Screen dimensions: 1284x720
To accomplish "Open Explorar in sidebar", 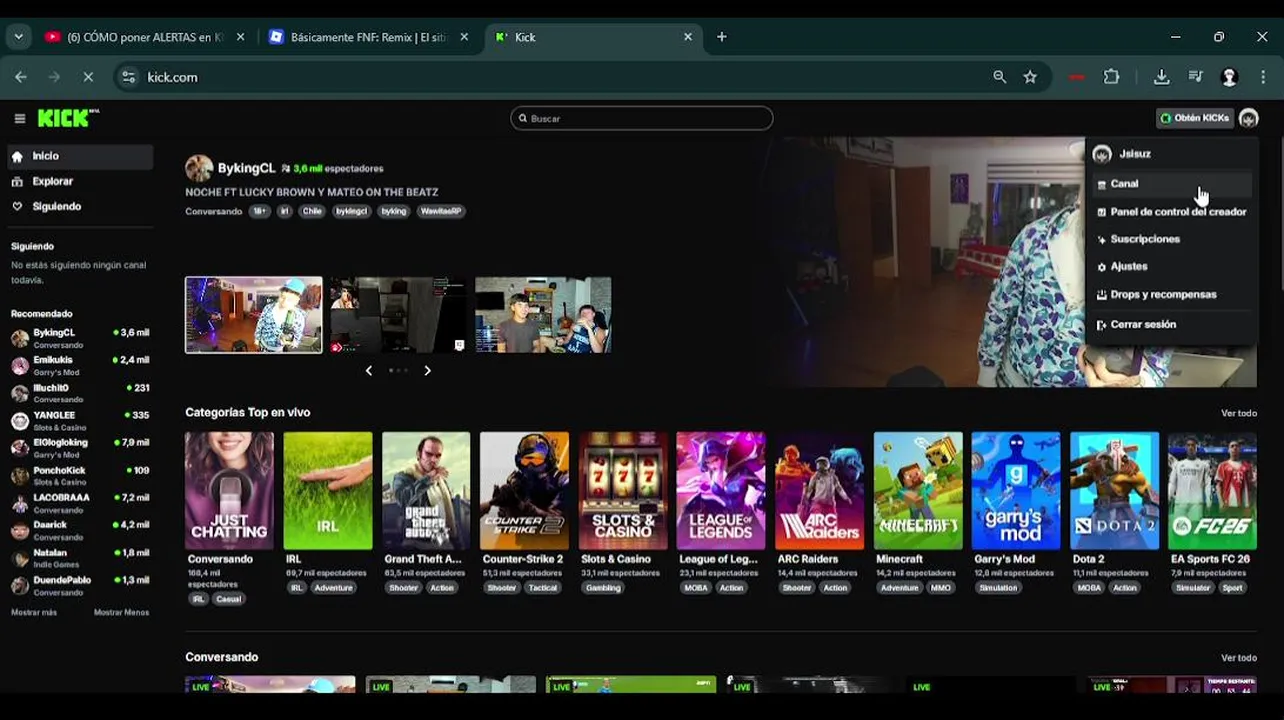I will (79, 181).
